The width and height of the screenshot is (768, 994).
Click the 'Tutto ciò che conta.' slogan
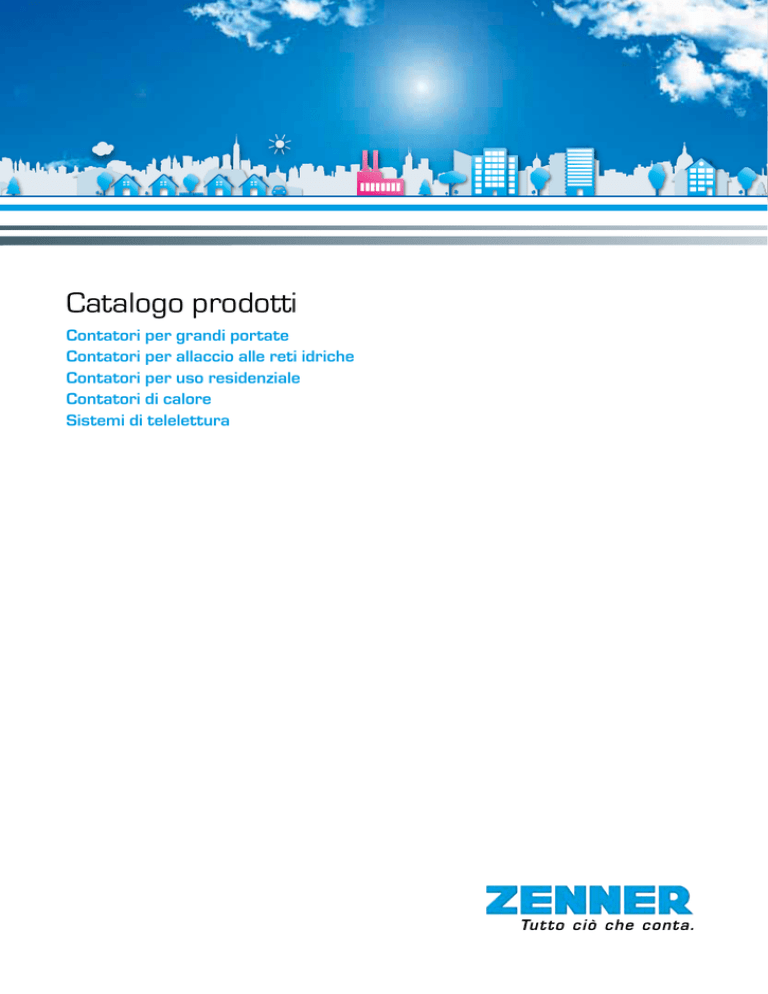[608, 925]
